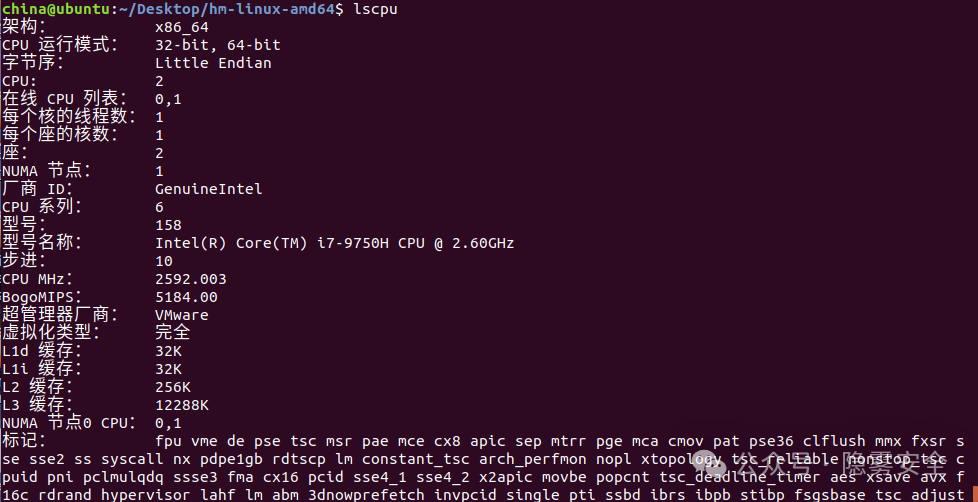Click the Intel Core i7-9750H model name
Viewport: 978px width, 502px height.
coord(335,243)
